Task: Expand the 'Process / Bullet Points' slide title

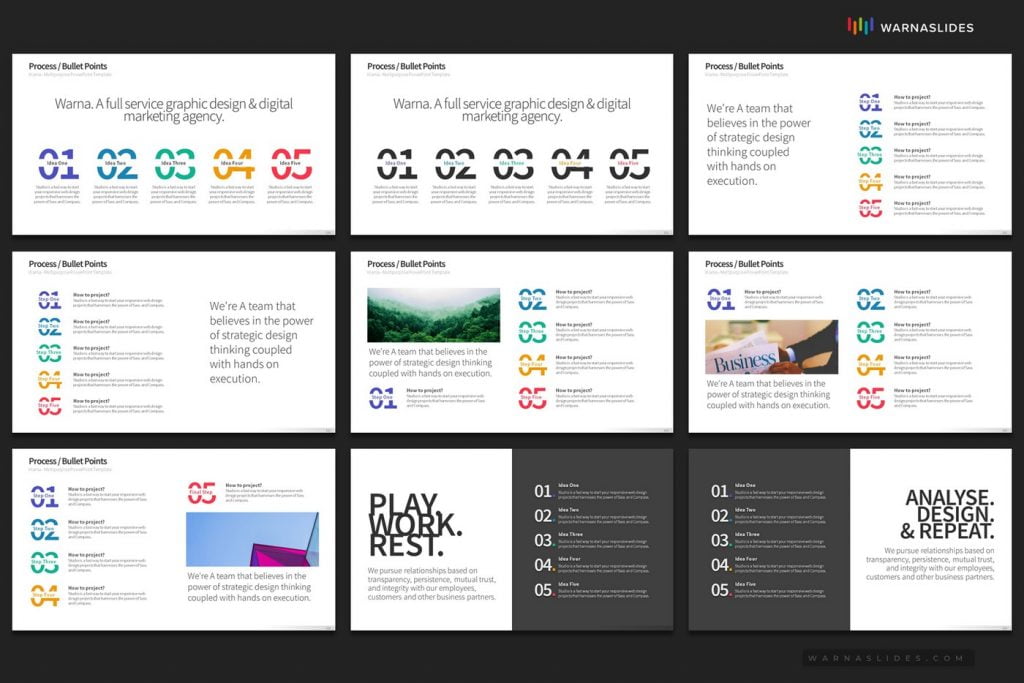Action: click(x=66, y=66)
